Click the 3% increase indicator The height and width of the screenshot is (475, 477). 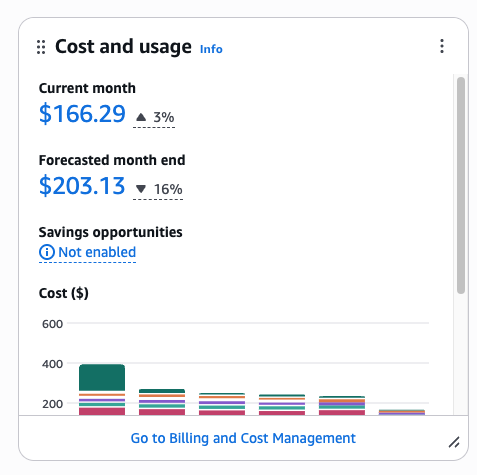point(154,117)
